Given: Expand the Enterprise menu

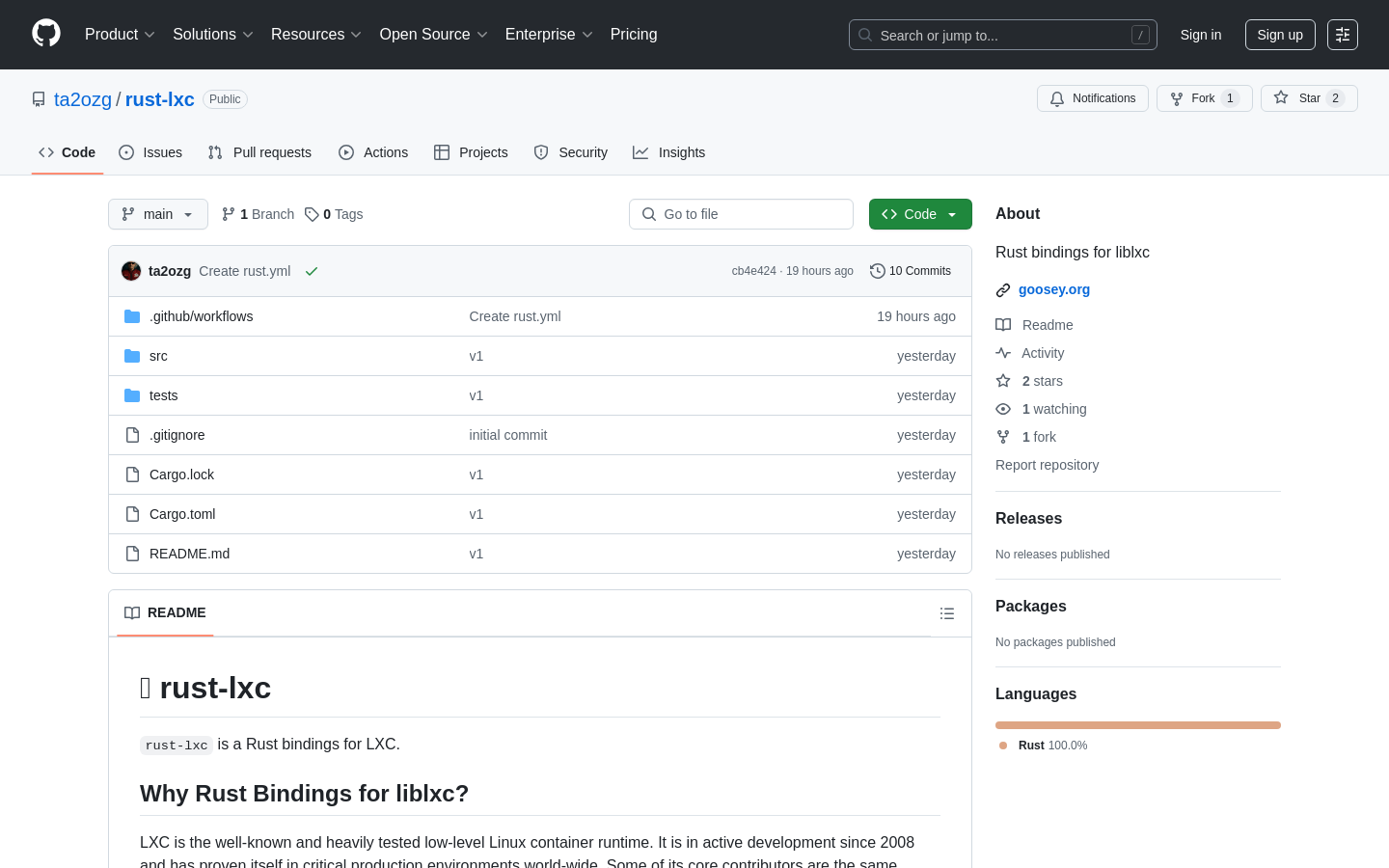Looking at the screenshot, I should (549, 35).
